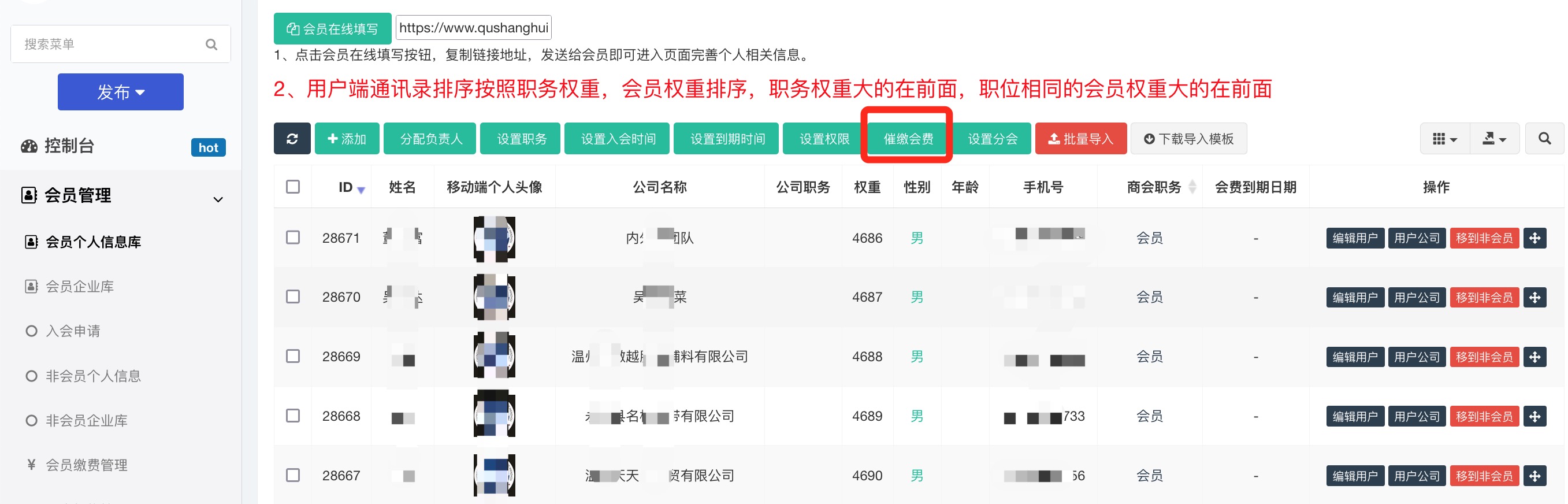Screen dimensions: 1568x504
Task: Click 下载导入模板 download button
Action: click(1188, 139)
